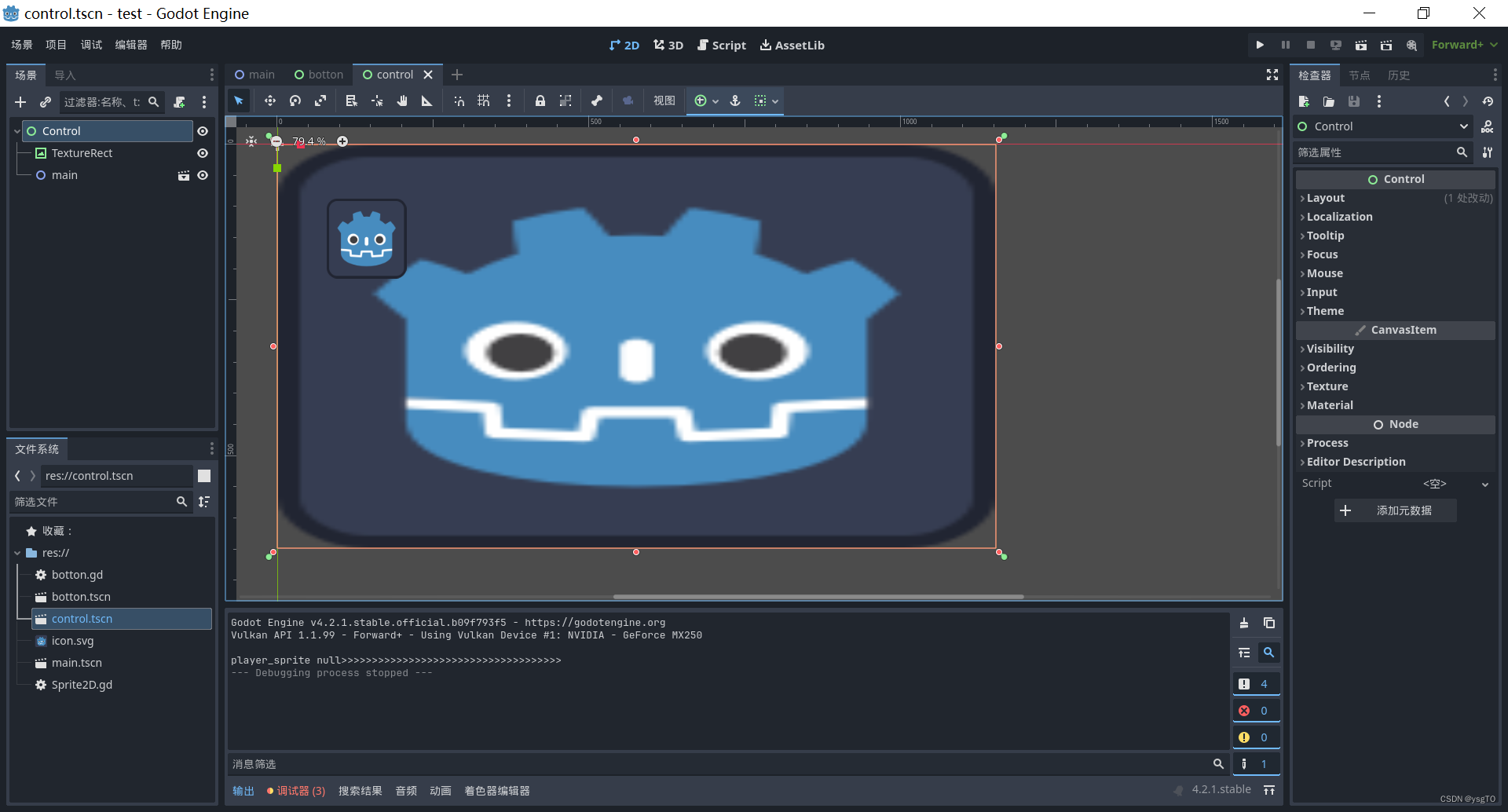Switch to the 节点 inspector tab
This screenshot has height=812, width=1508.
tap(1359, 75)
